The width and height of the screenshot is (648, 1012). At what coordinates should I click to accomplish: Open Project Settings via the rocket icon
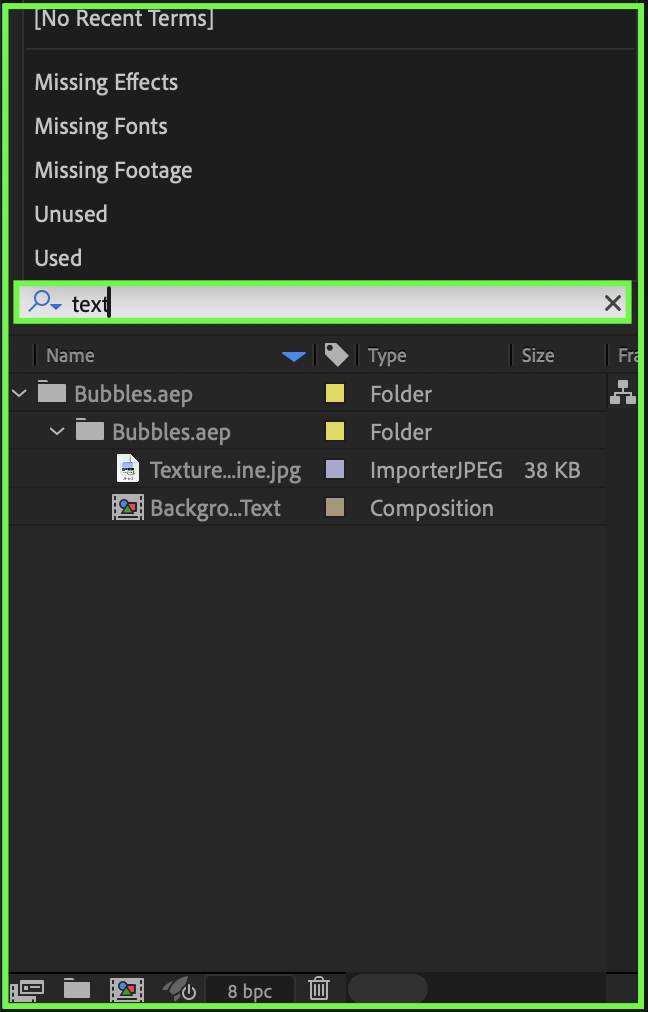(x=179, y=989)
